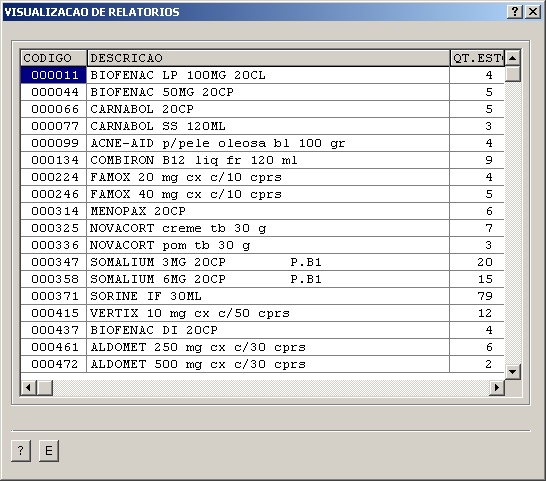The width and height of the screenshot is (546, 481).
Task: Click the vertical scrollbar up arrow
Action: pos(512,58)
